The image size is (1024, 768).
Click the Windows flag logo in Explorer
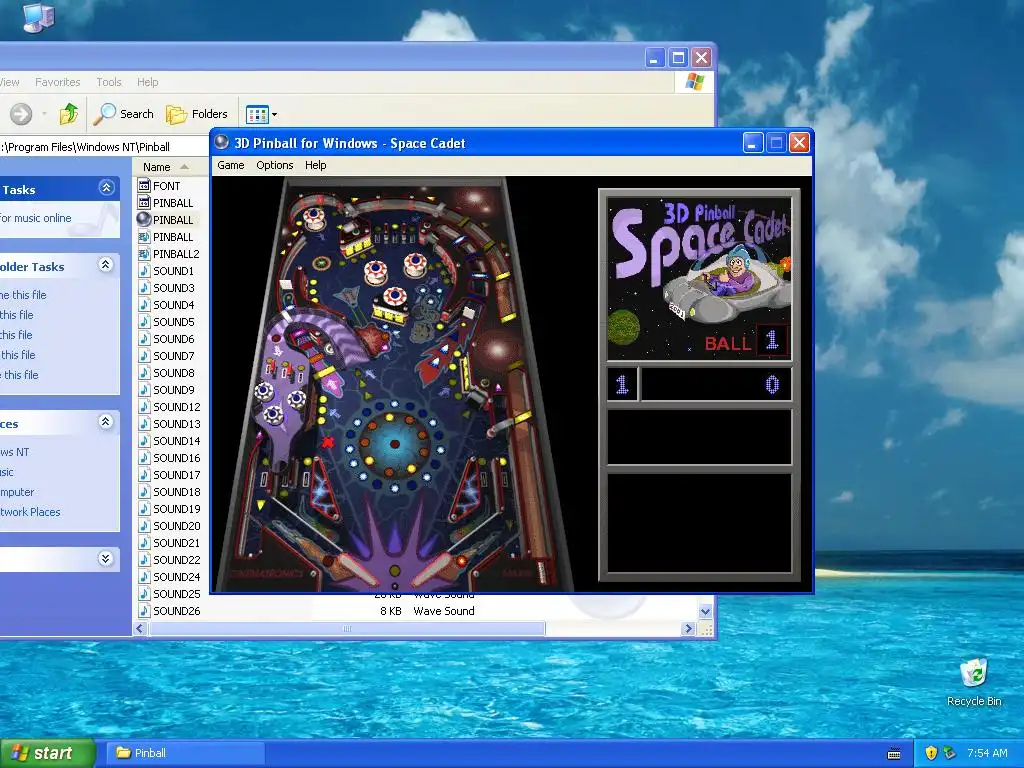[695, 82]
